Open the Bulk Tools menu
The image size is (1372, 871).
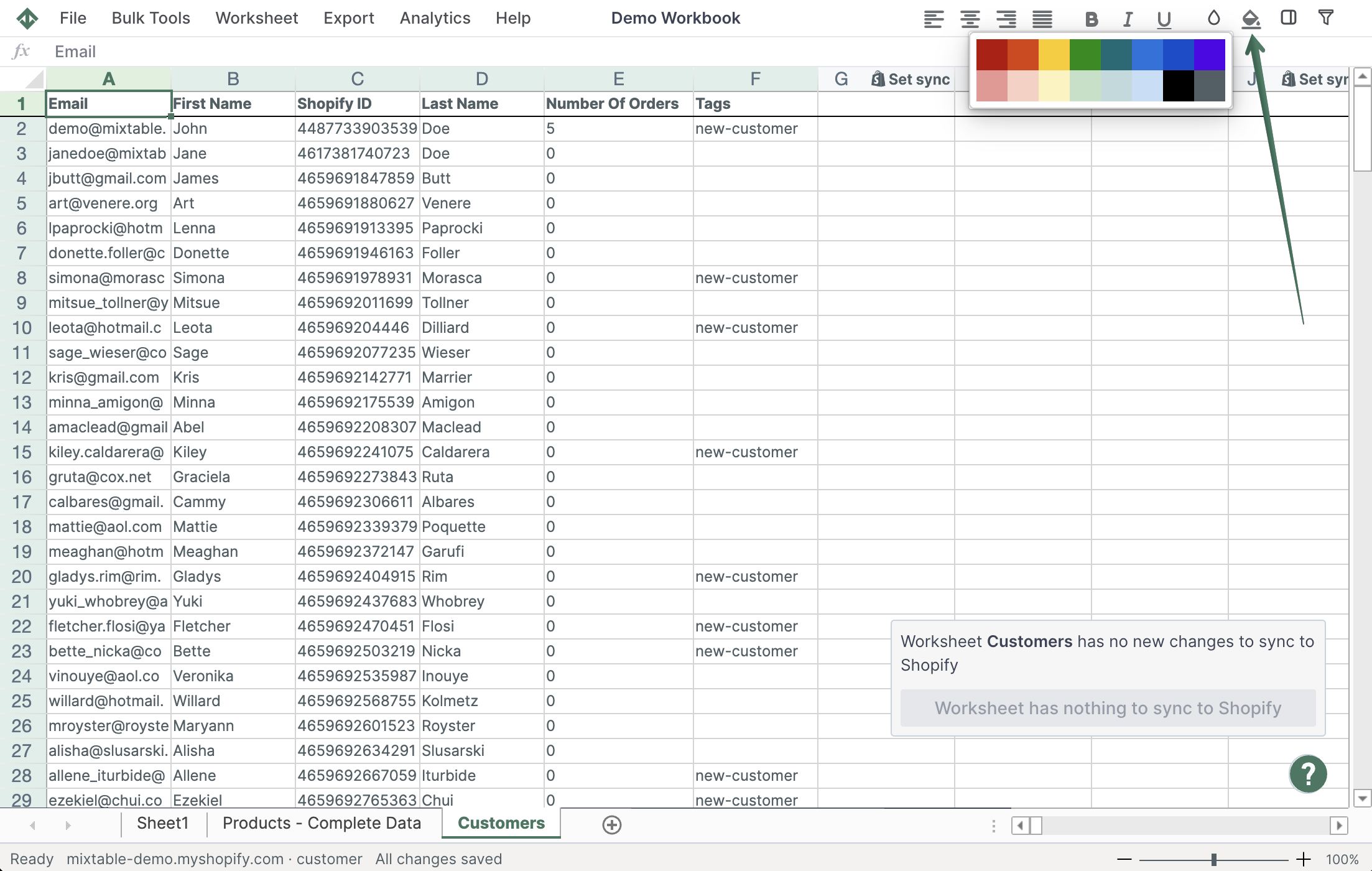(x=151, y=18)
